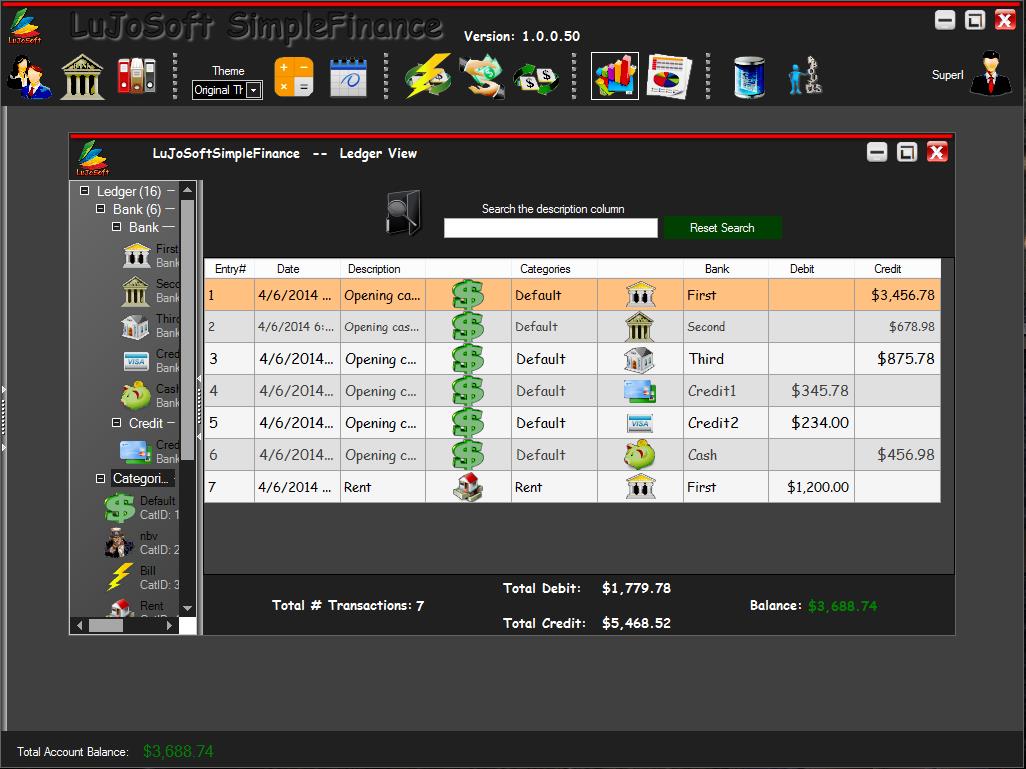Click the tree vertical scrollbar down arrow

click(x=188, y=608)
